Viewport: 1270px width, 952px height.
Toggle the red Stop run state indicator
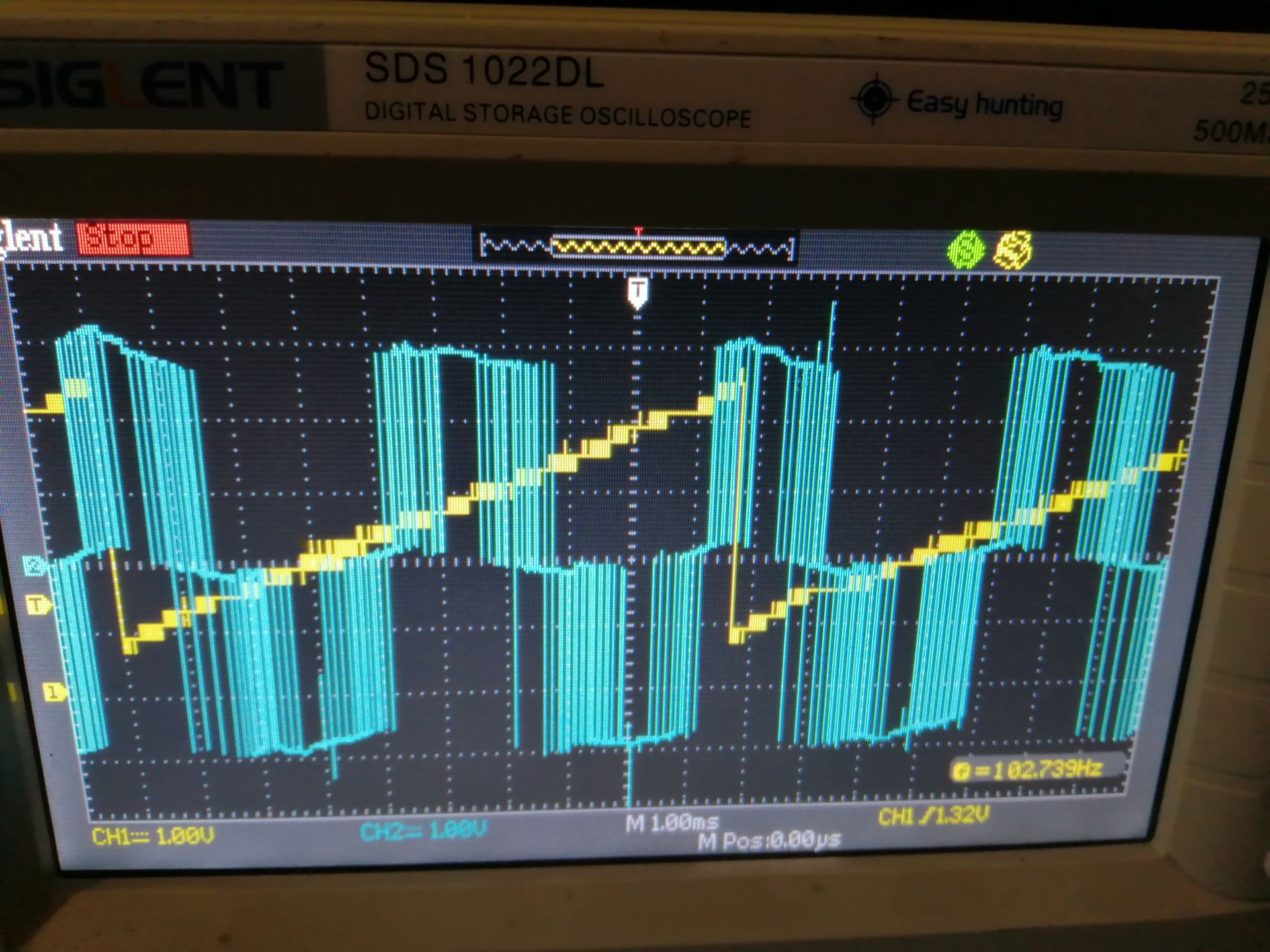pyautogui.click(x=133, y=239)
